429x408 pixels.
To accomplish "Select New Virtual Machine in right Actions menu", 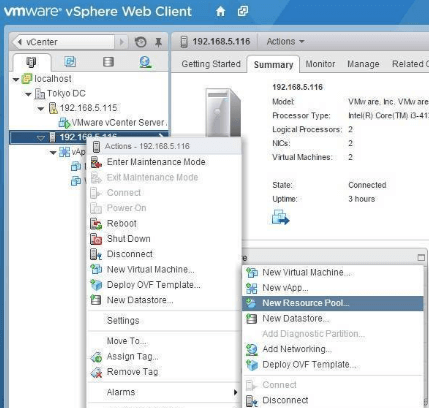I will click(x=333, y=273).
